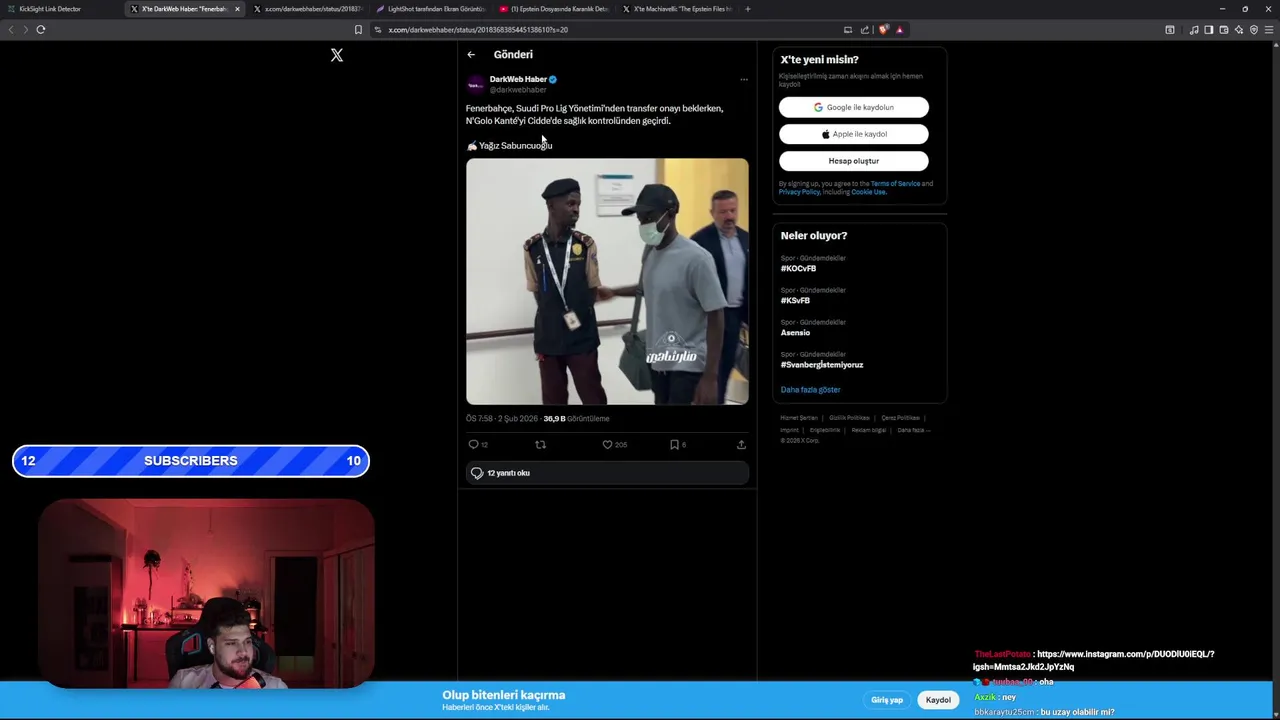Click the tweet share upload icon
The width and height of the screenshot is (1280, 720).
coord(741,444)
